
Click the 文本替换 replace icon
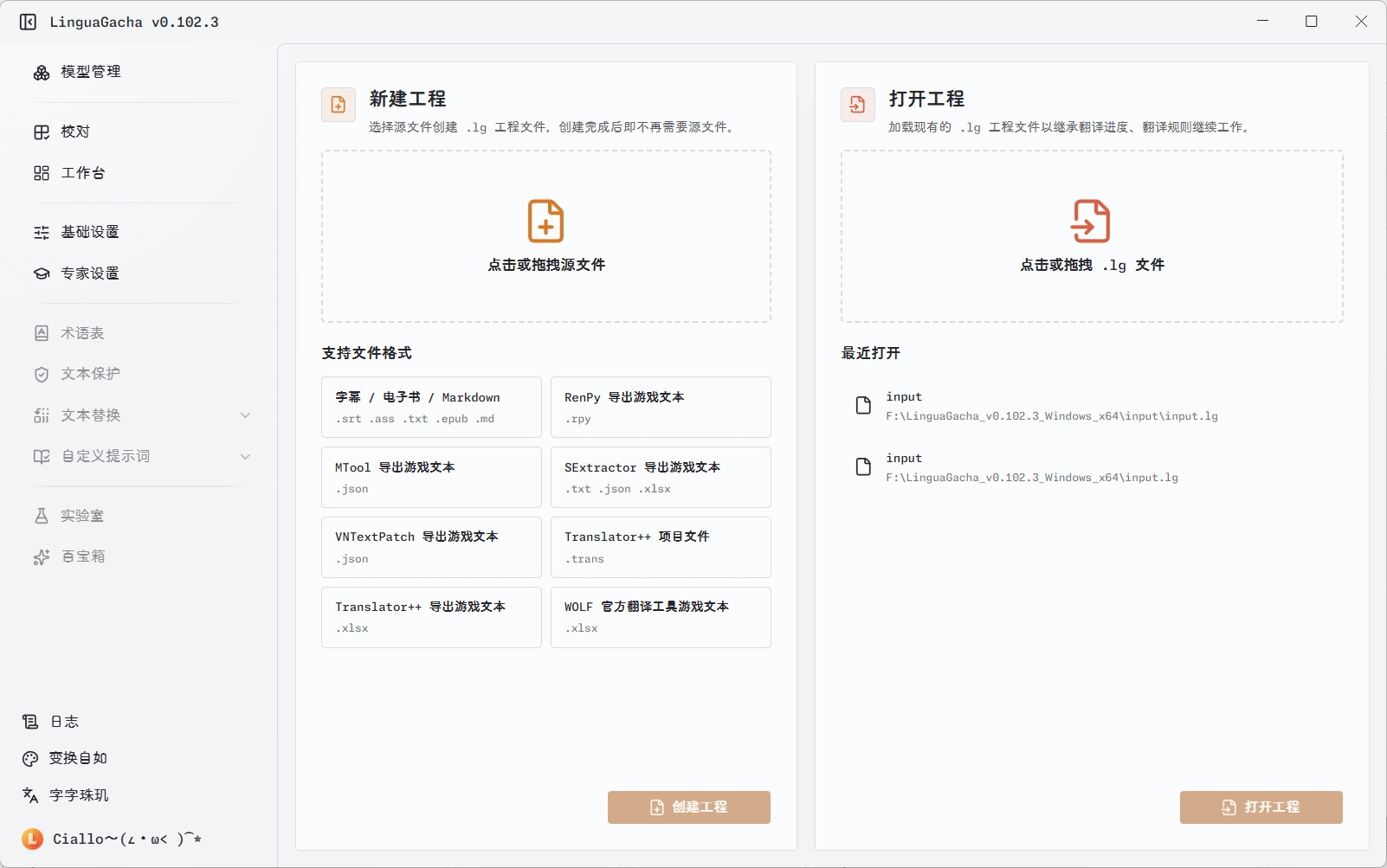coord(42,415)
